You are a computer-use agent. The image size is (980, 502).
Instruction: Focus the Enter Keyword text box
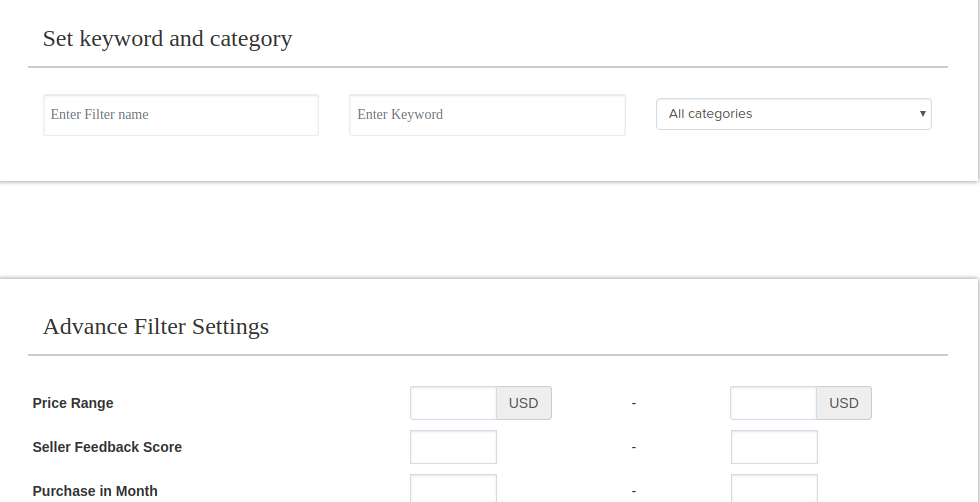[487, 115]
